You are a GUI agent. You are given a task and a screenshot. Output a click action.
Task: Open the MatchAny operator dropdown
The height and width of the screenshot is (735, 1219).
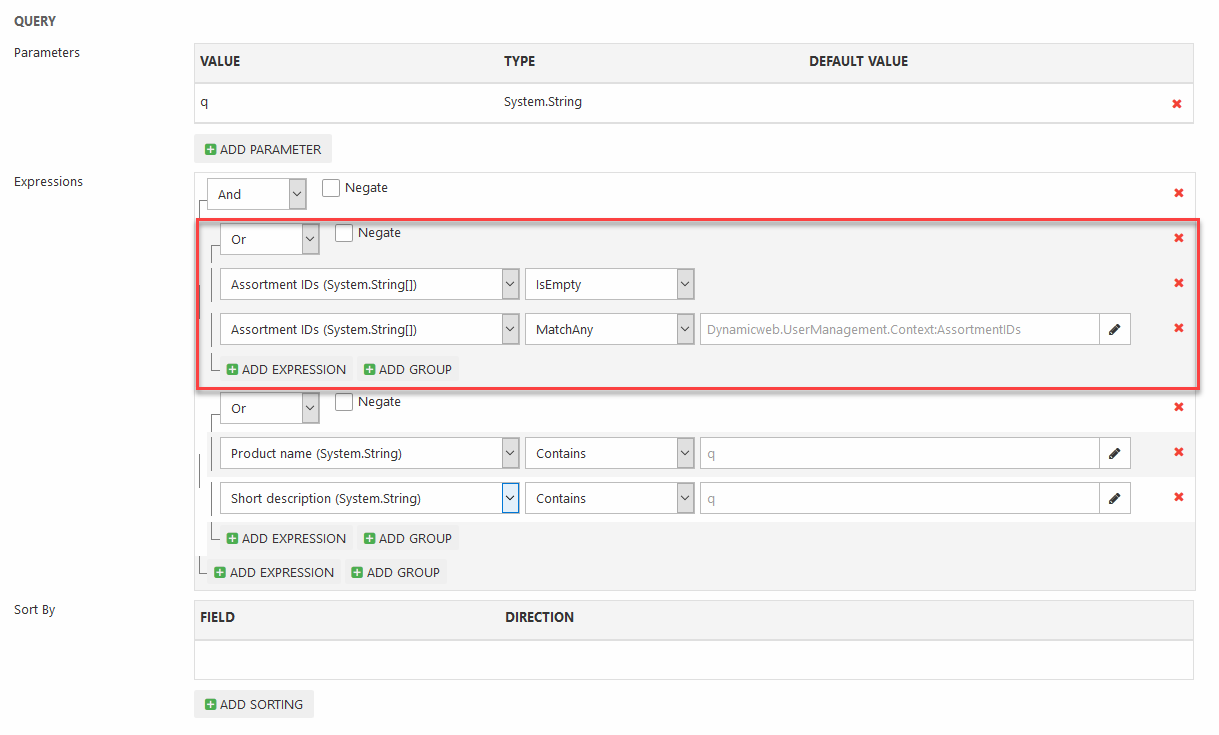pyautogui.click(x=609, y=329)
